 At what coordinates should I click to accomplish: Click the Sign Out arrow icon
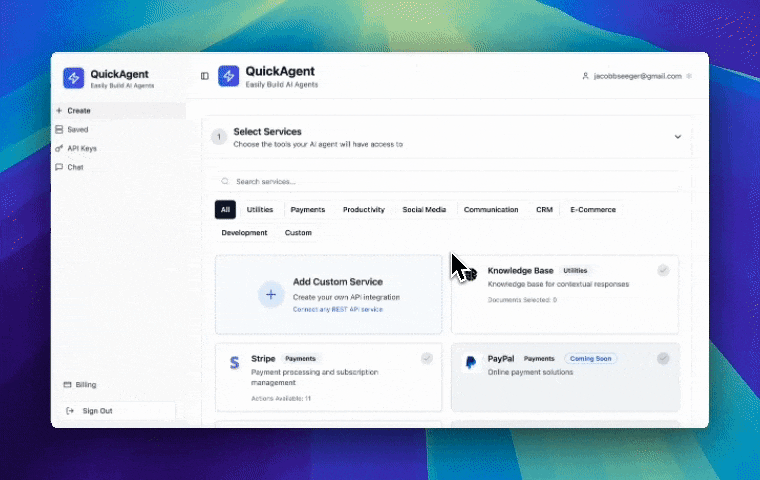(x=70, y=411)
